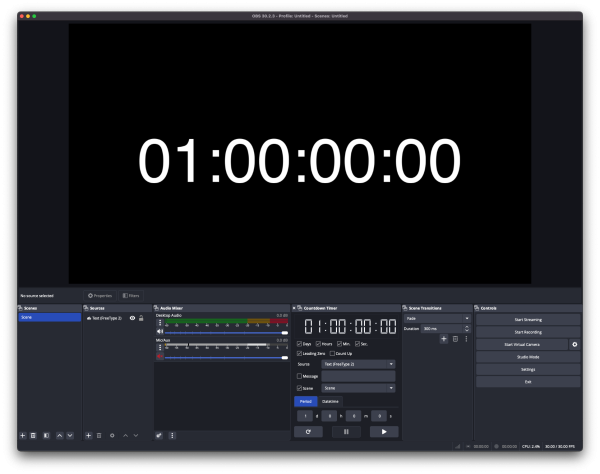Uncheck the Leading Zero checkbox
This screenshot has width=600, height=474.
pyautogui.click(x=300, y=354)
